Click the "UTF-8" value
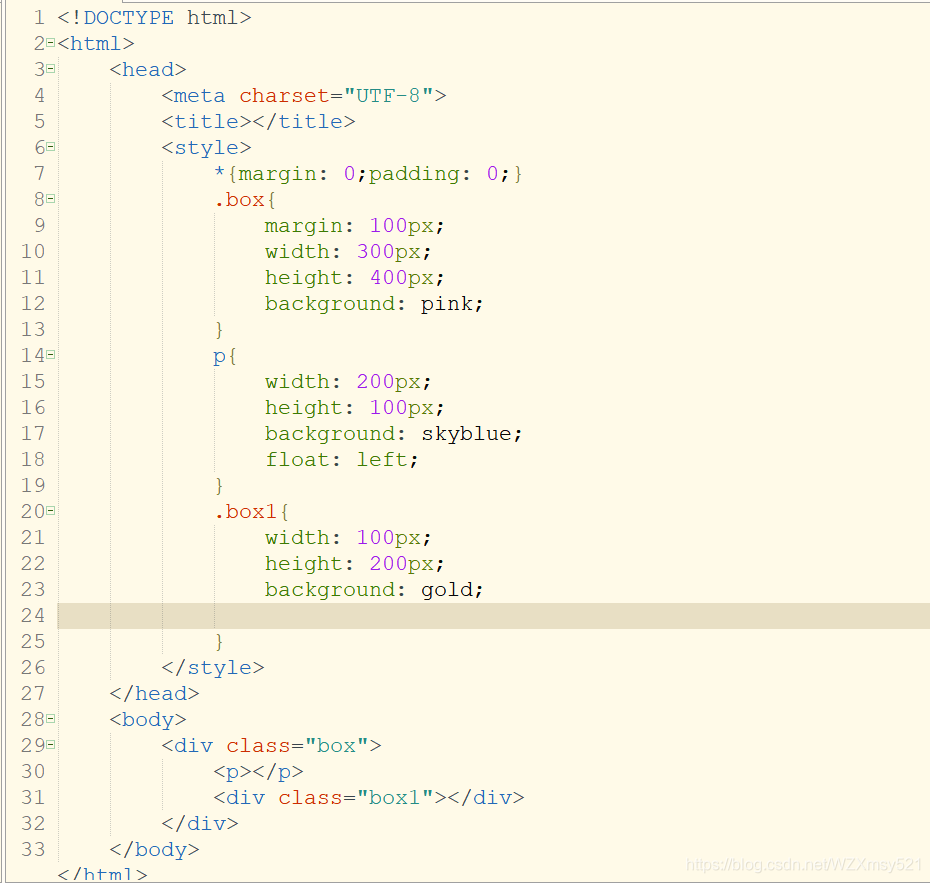 (388, 95)
